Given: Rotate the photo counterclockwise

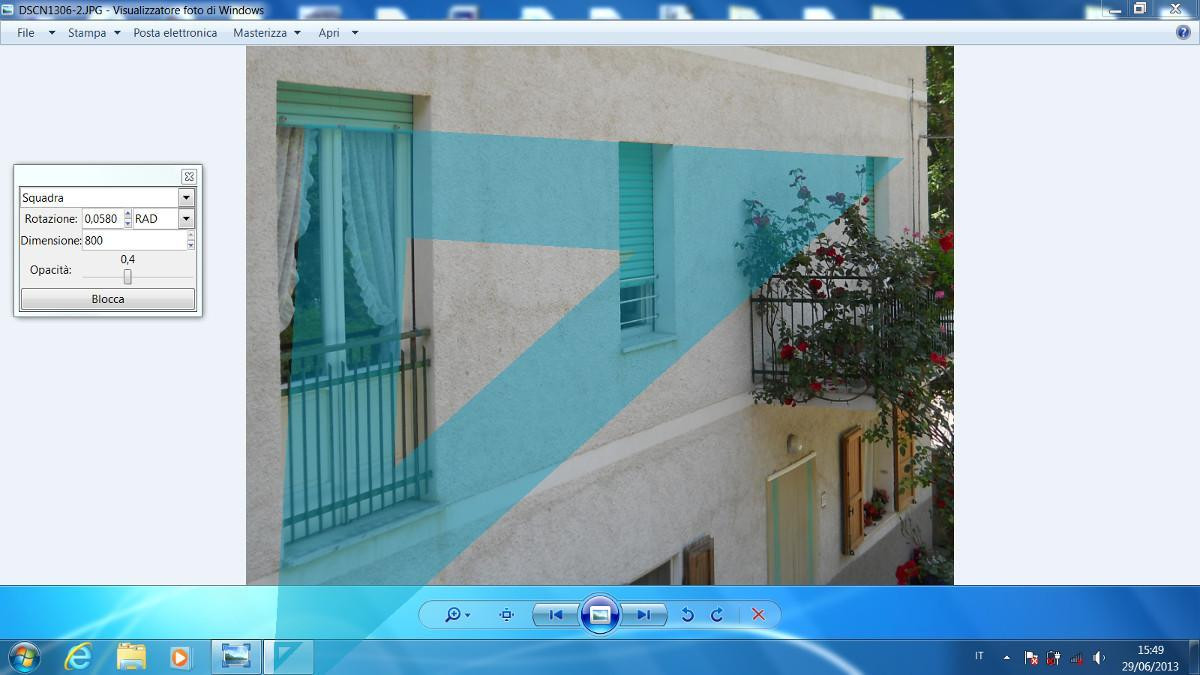Looking at the screenshot, I should [687, 615].
